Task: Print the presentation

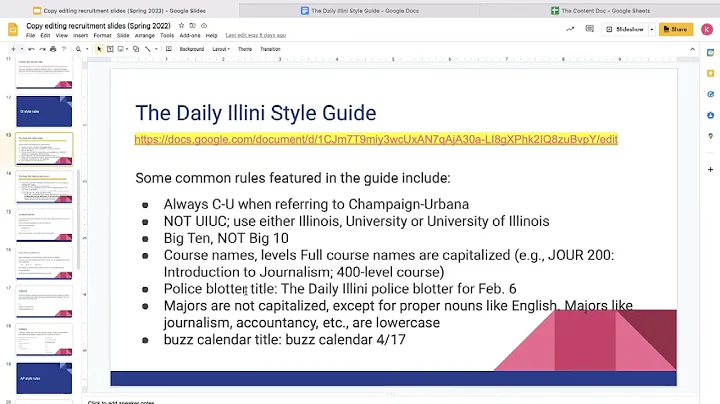Action: click(53, 49)
